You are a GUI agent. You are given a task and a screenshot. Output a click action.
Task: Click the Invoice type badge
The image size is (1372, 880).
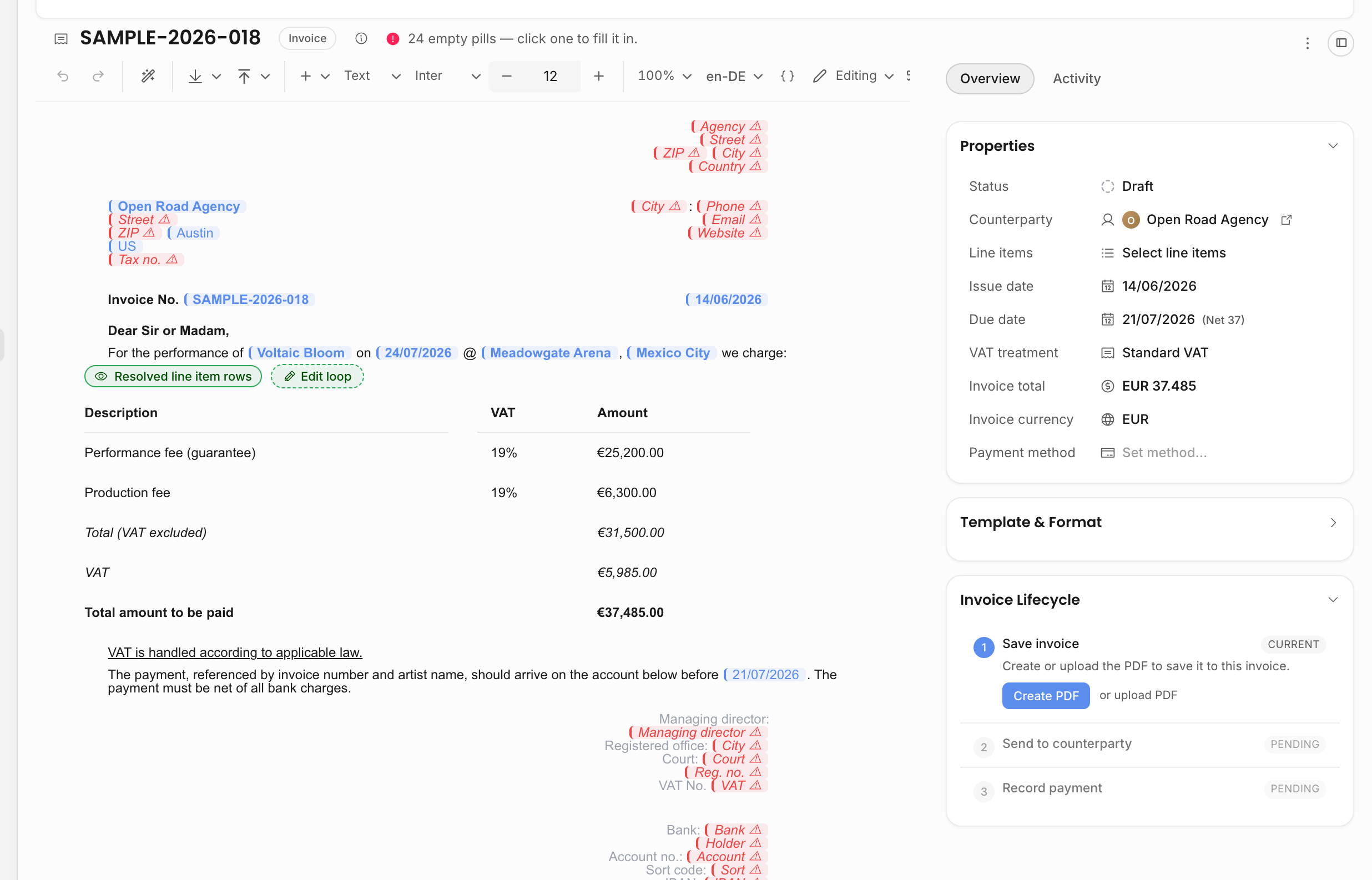tap(307, 38)
